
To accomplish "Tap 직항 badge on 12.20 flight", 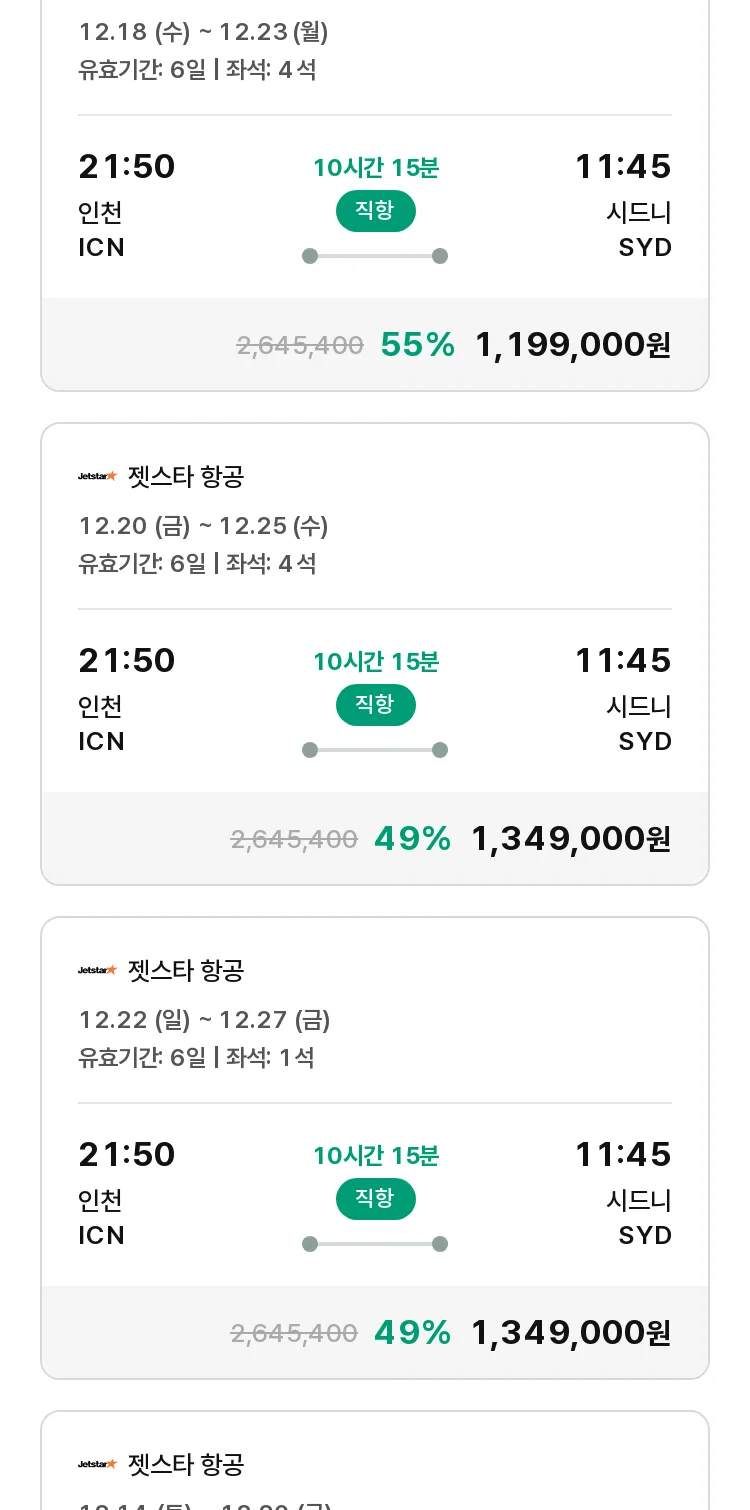I will 375,704.
